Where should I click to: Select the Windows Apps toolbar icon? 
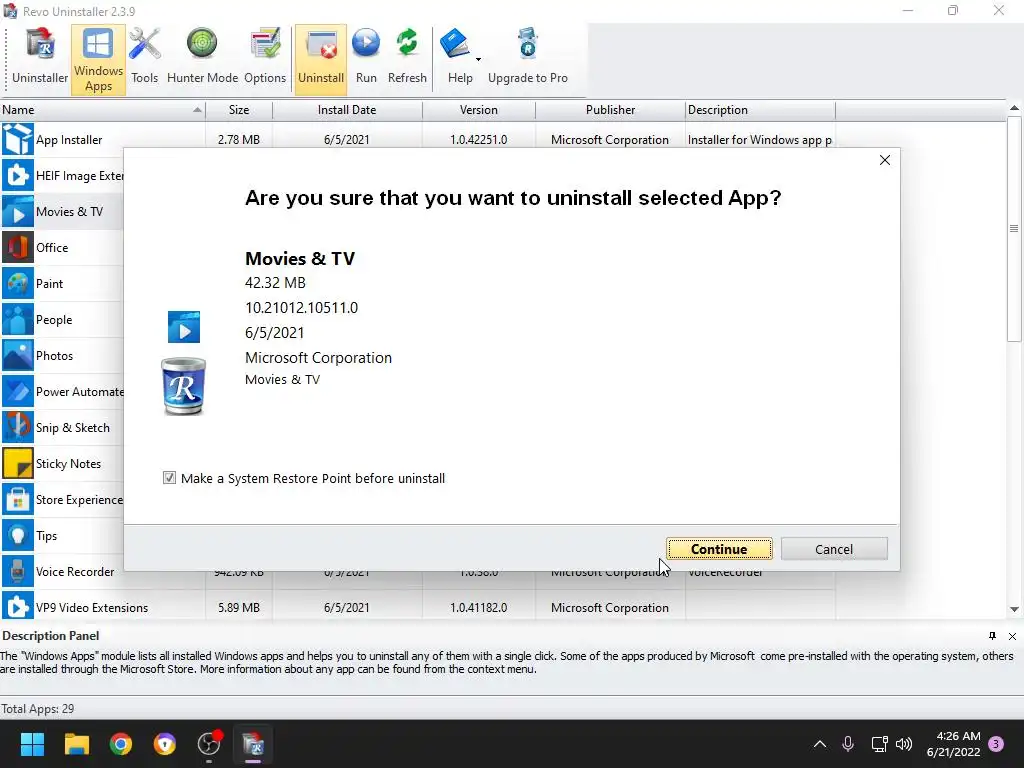coord(98,59)
